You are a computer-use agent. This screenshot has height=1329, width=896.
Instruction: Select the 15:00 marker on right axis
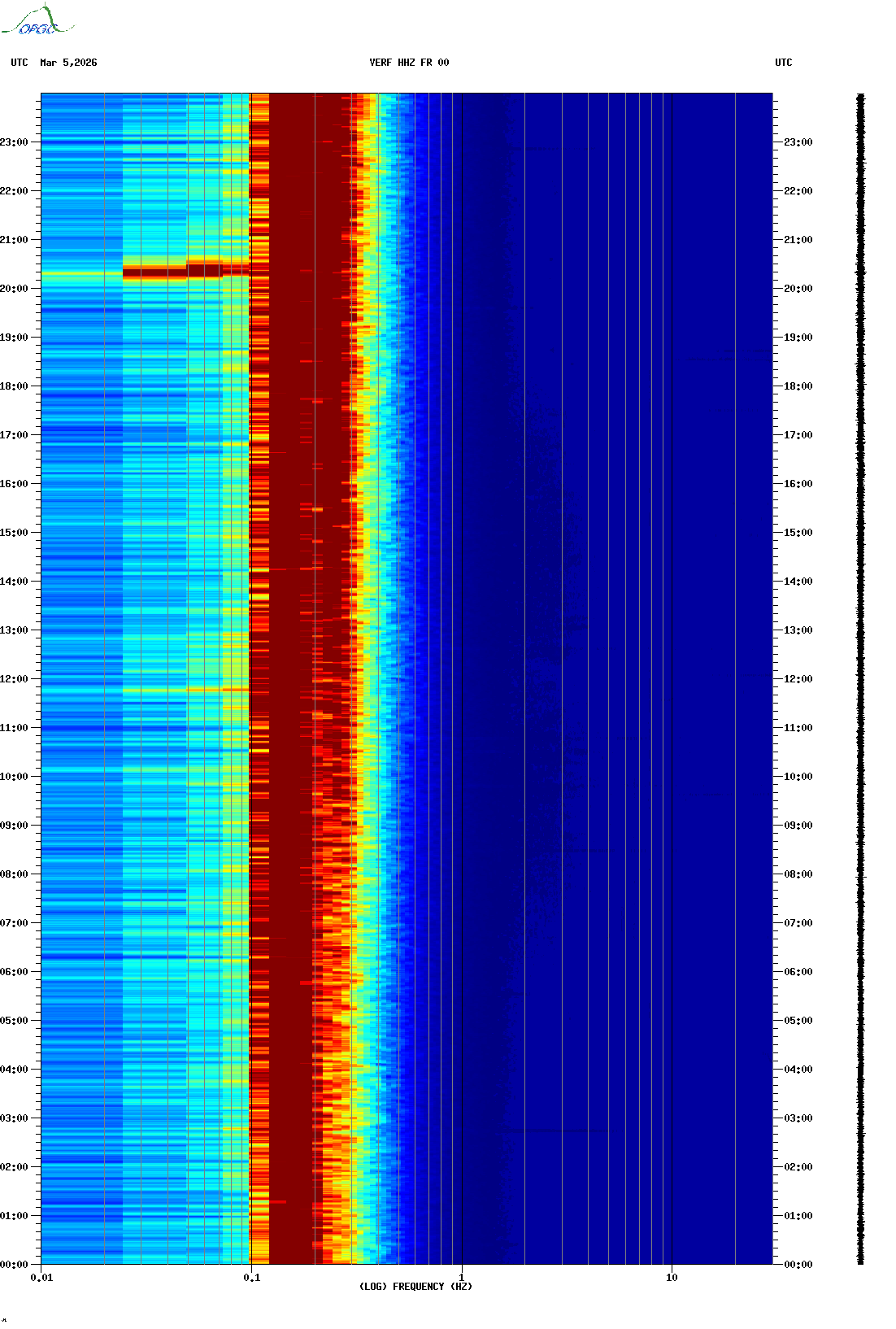point(798,533)
